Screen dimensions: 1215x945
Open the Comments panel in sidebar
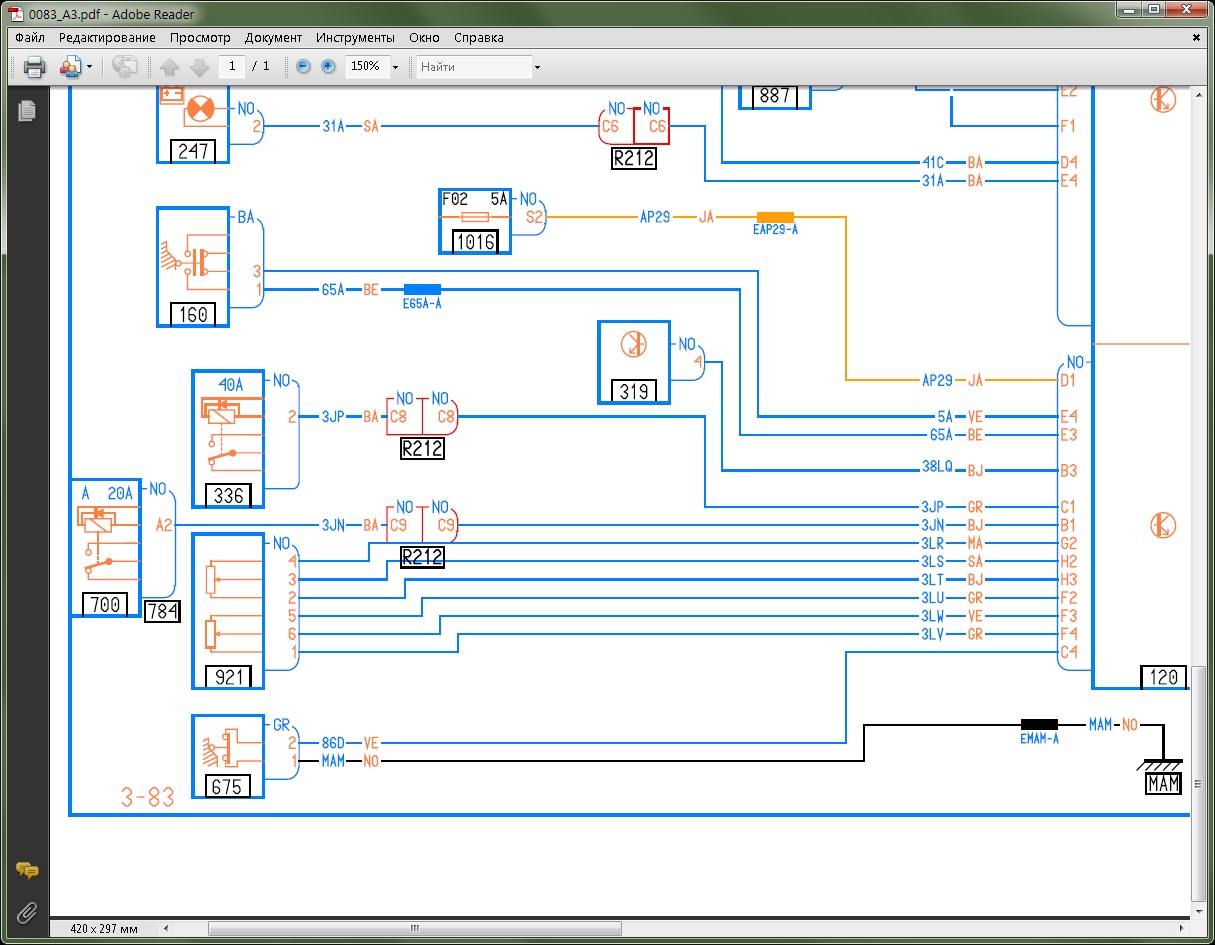pos(27,871)
